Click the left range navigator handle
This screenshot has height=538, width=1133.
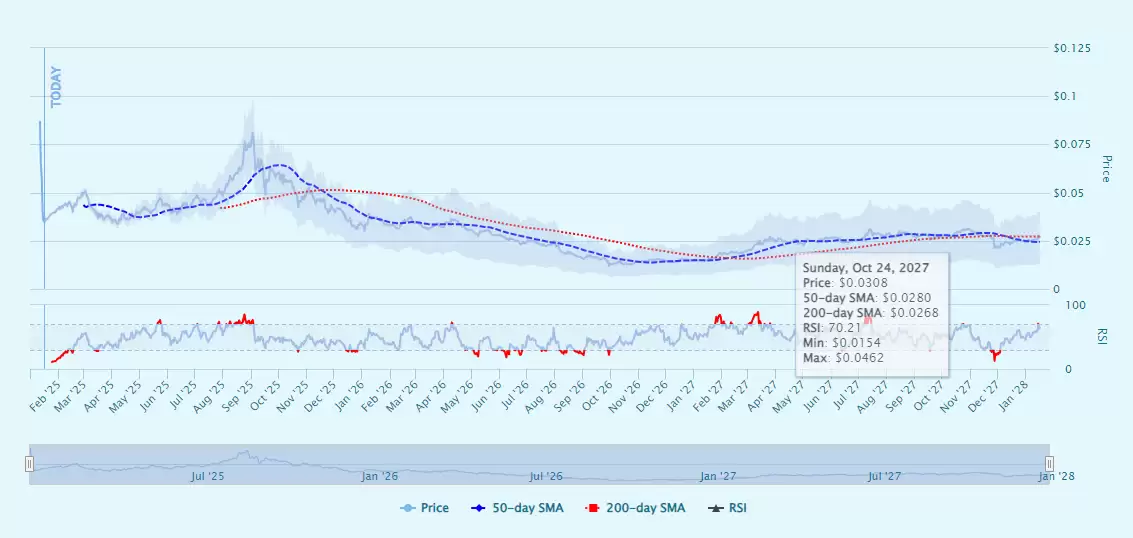pos(30,464)
